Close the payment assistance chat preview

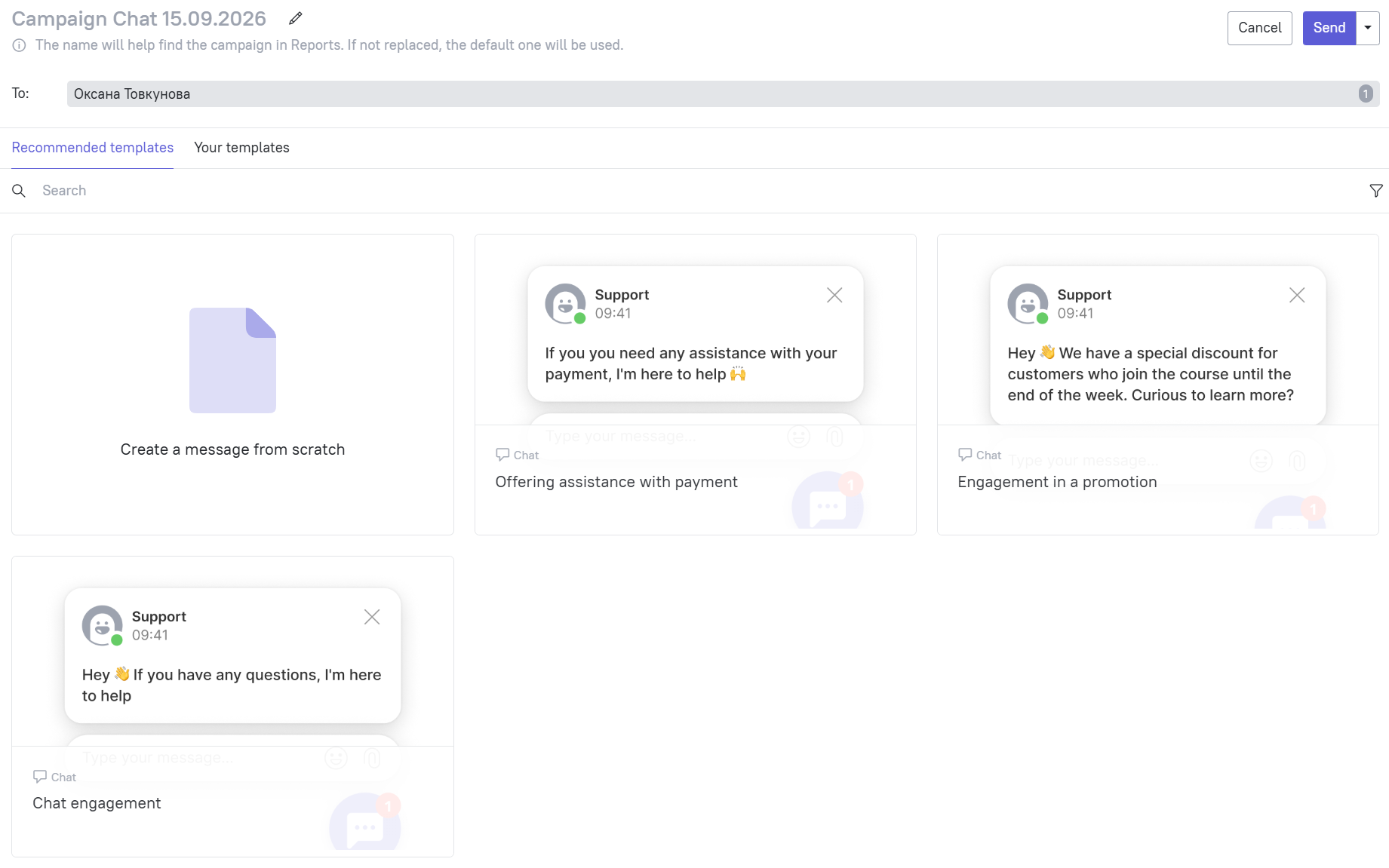834,295
